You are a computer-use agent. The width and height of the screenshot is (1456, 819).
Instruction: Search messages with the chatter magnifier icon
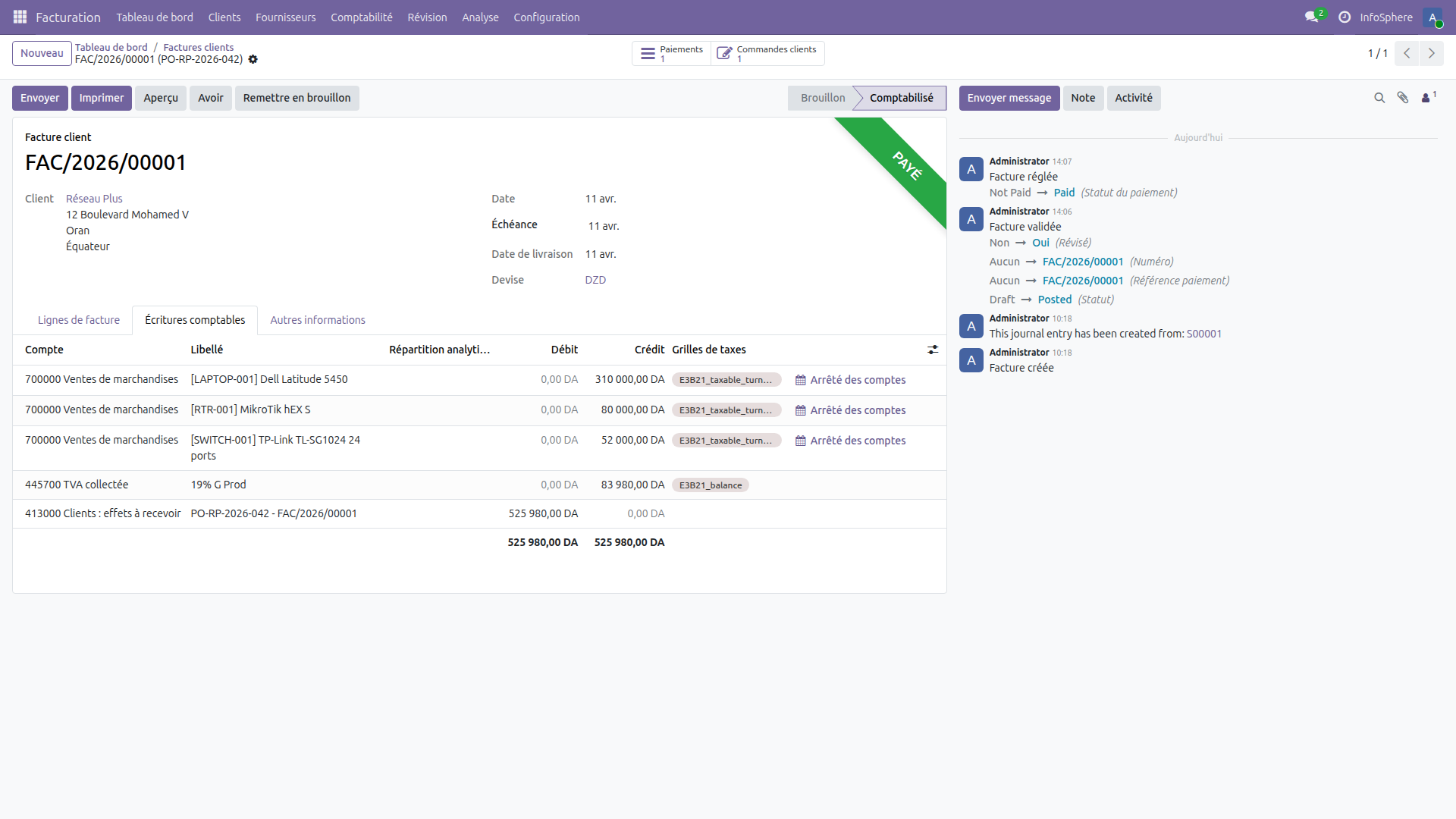coord(1379,98)
